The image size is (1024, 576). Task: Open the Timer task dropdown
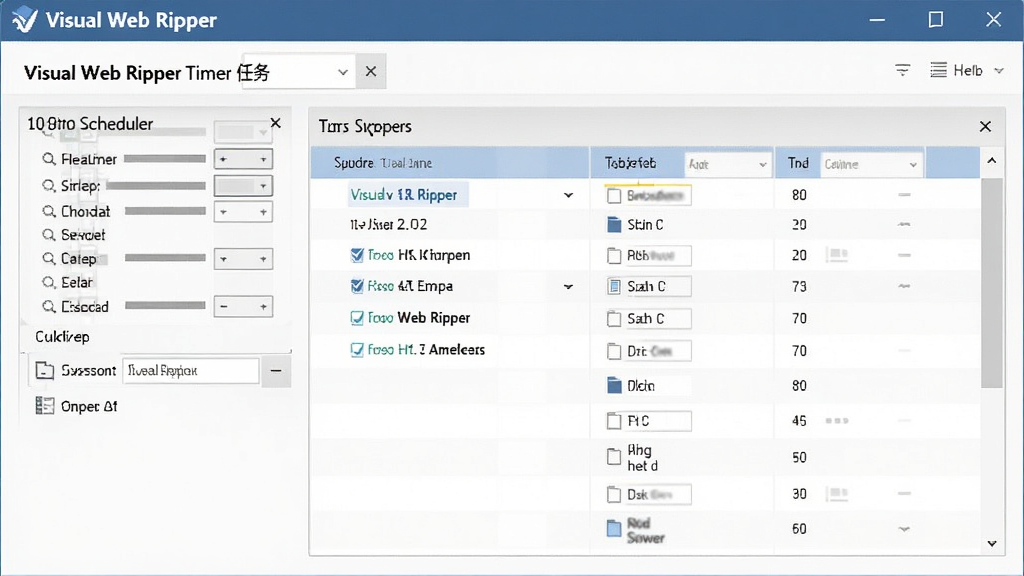point(342,72)
